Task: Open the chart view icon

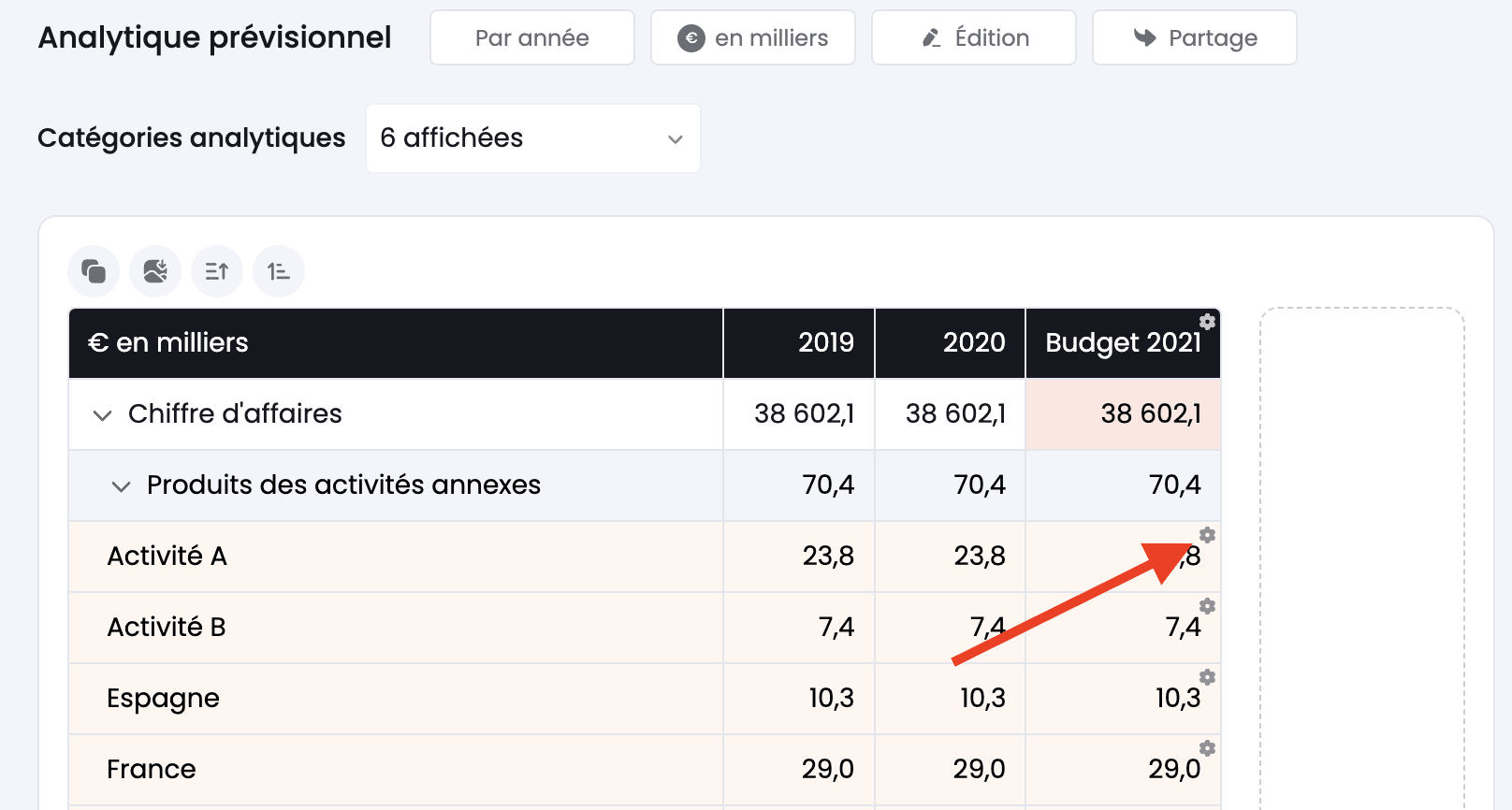Action: pyautogui.click(x=155, y=271)
